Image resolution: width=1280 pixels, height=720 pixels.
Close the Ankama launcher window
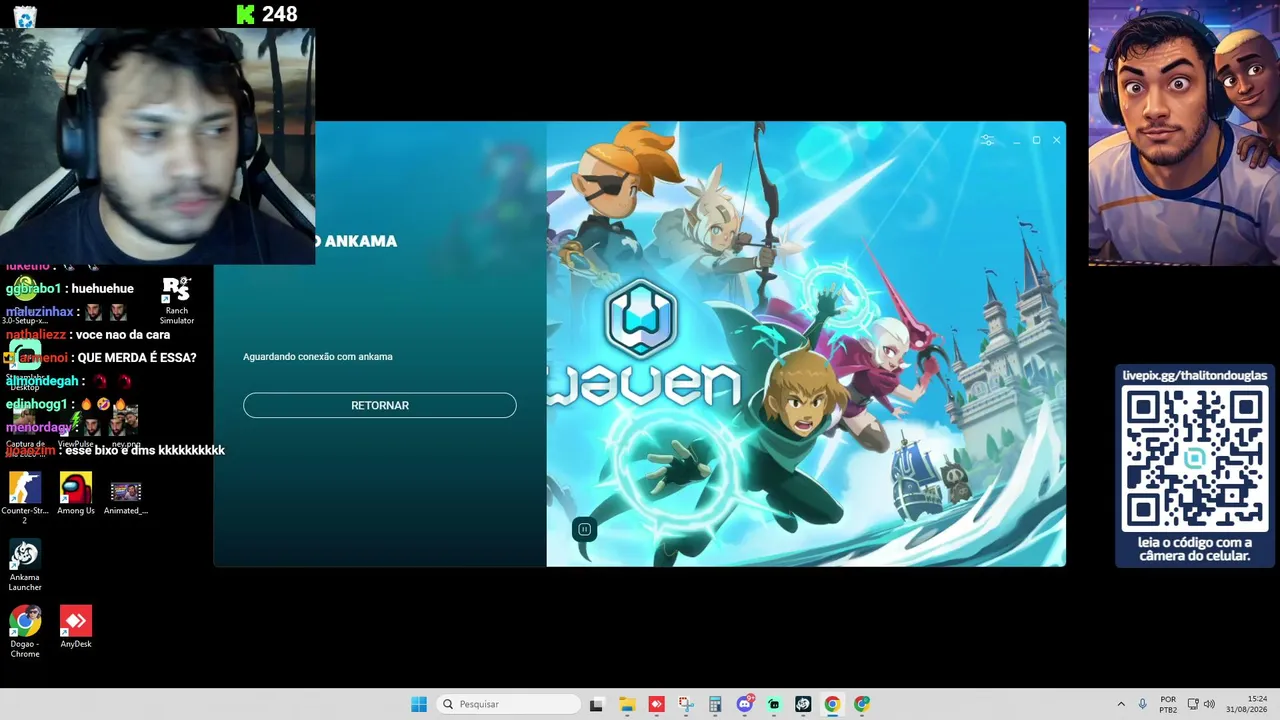tap(1056, 140)
